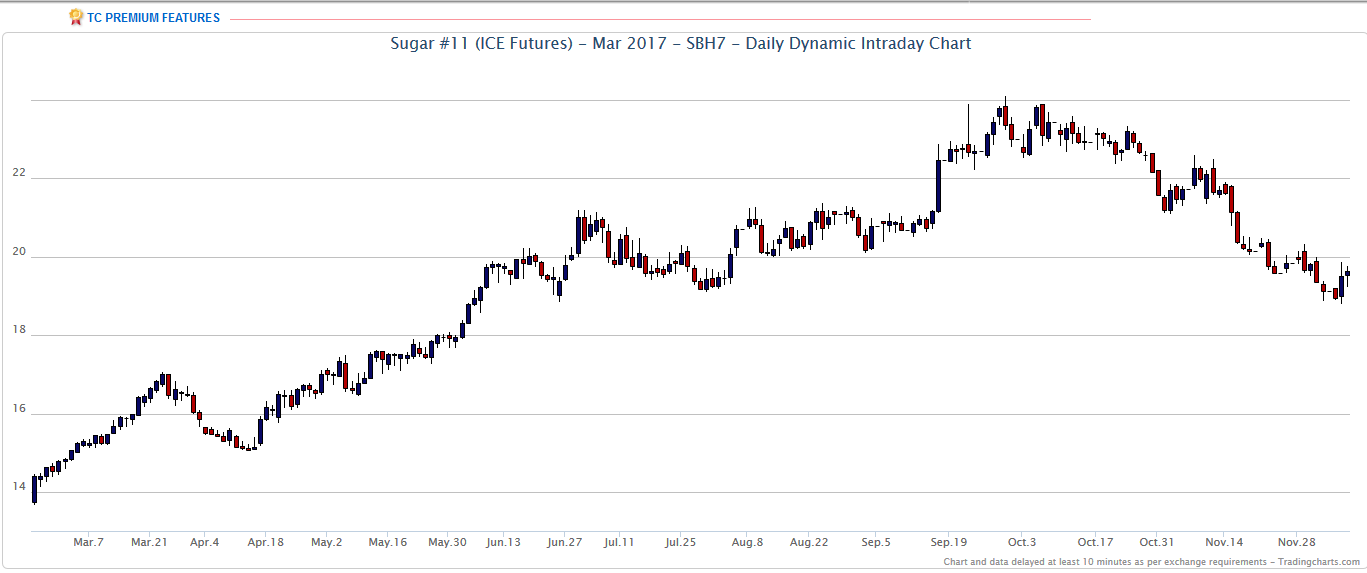Click the Sugar #11 chart title

tap(680, 44)
